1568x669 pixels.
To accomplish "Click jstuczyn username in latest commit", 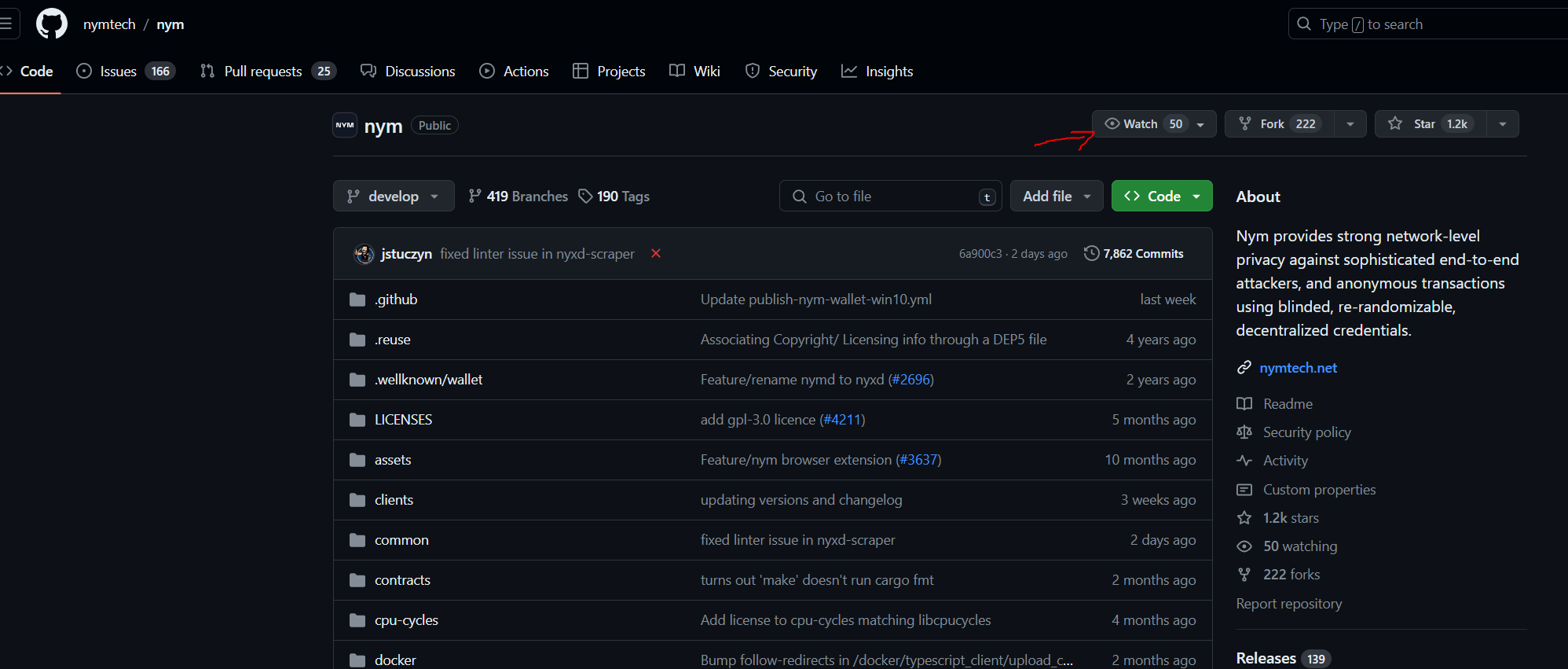I will [x=406, y=254].
